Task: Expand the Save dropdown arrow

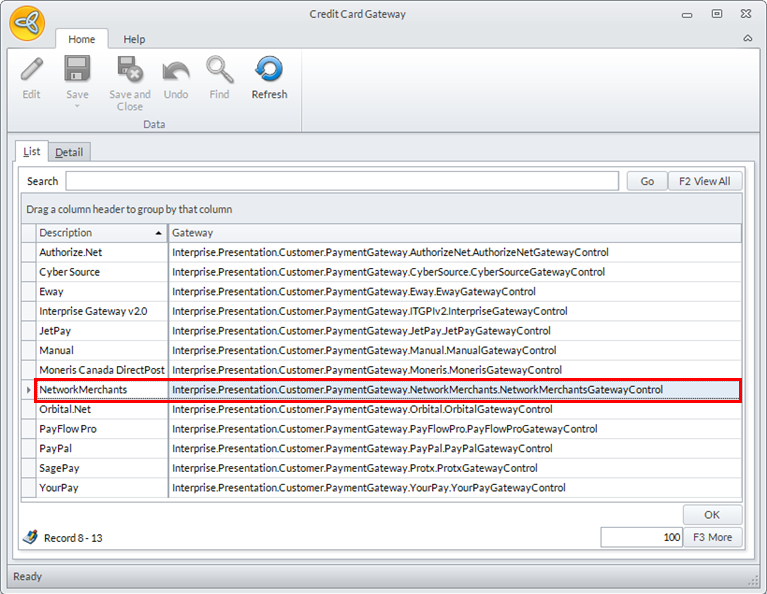Action: [x=77, y=106]
